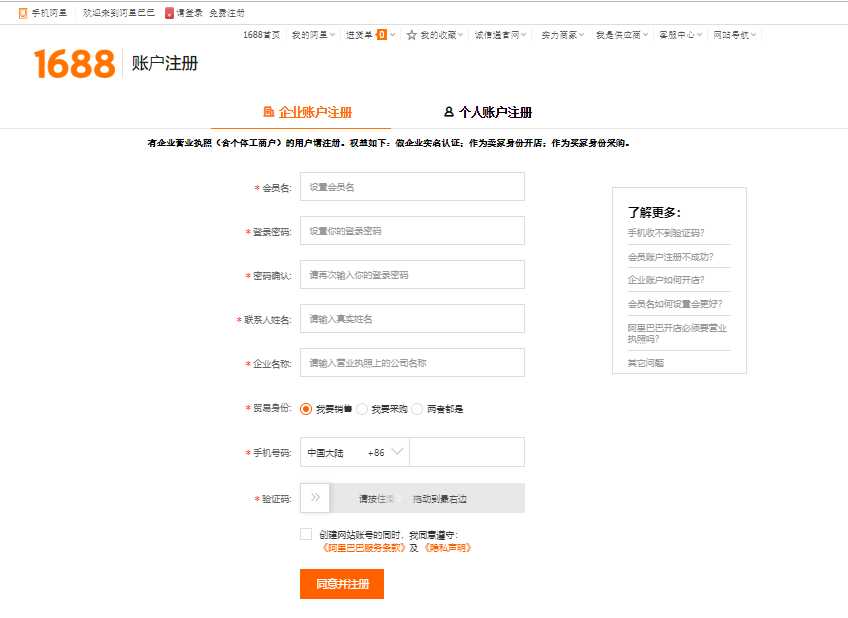Check the service terms agreement checkbox
Image resolution: width=848 pixels, height=618 pixels.
click(x=306, y=534)
